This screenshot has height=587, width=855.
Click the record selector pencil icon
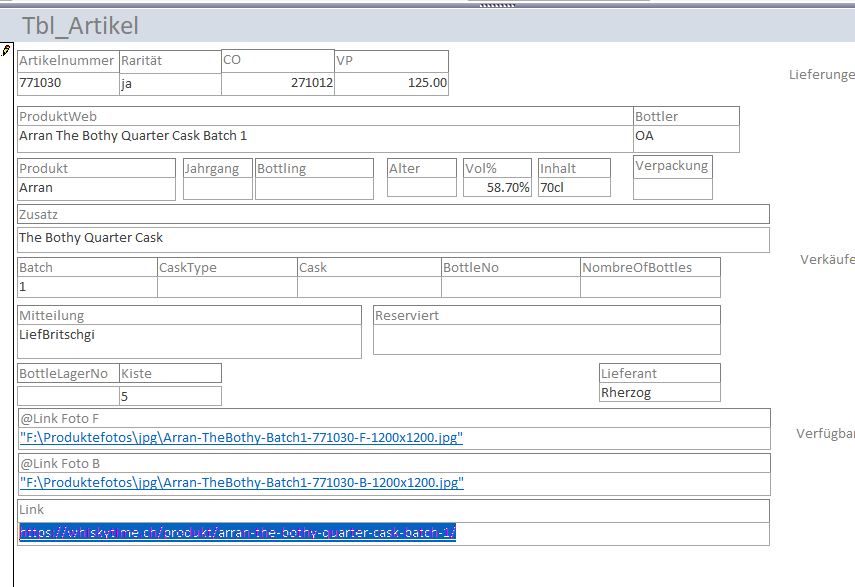[6, 51]
